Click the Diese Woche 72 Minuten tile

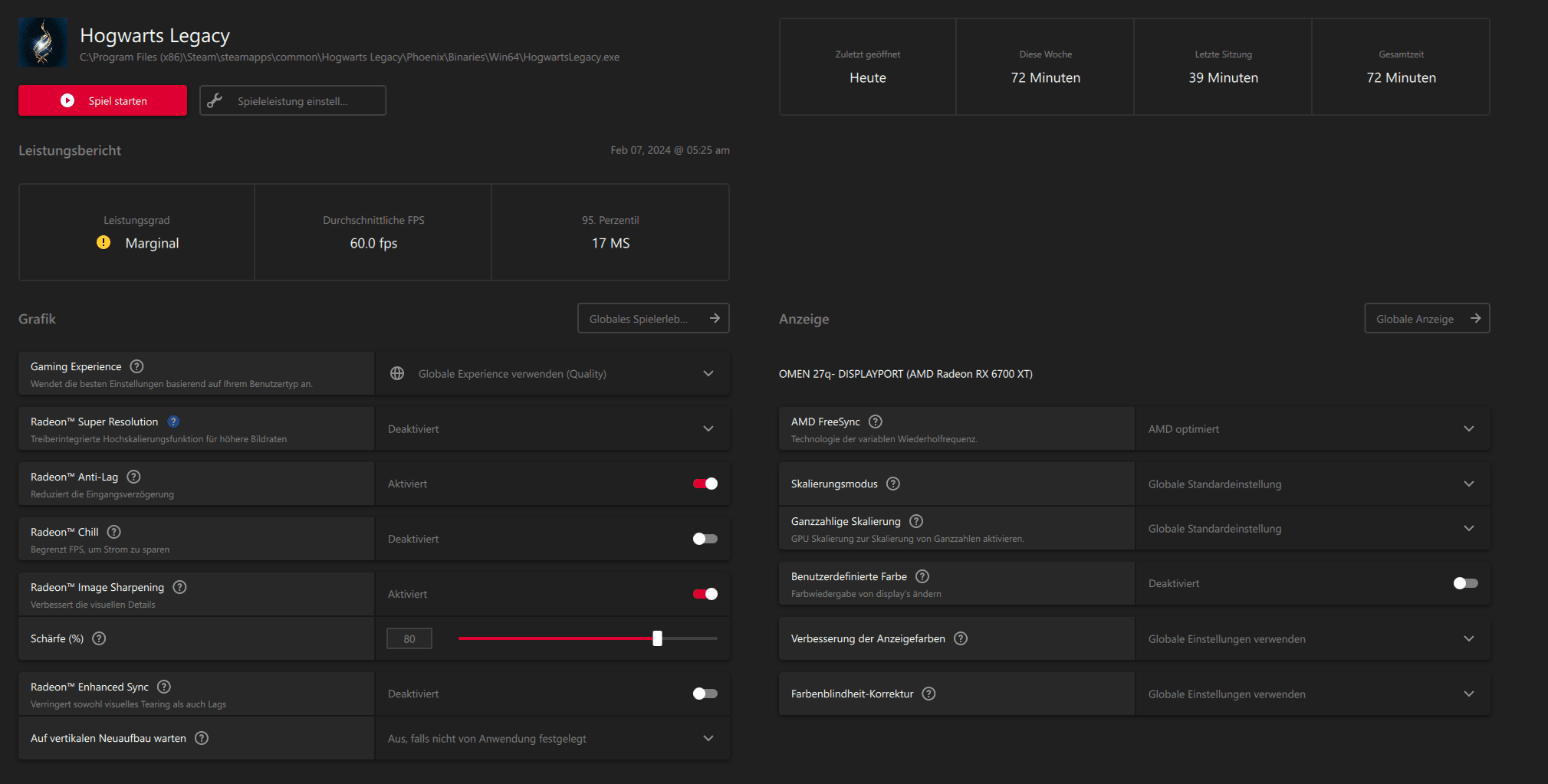1046,67
